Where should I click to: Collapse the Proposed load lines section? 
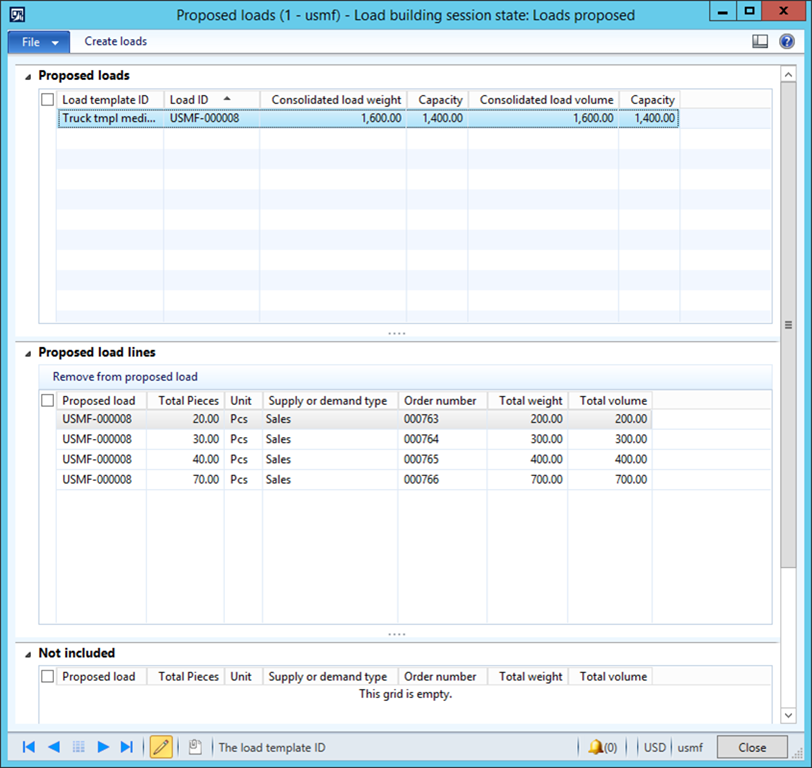coord(26,353)
